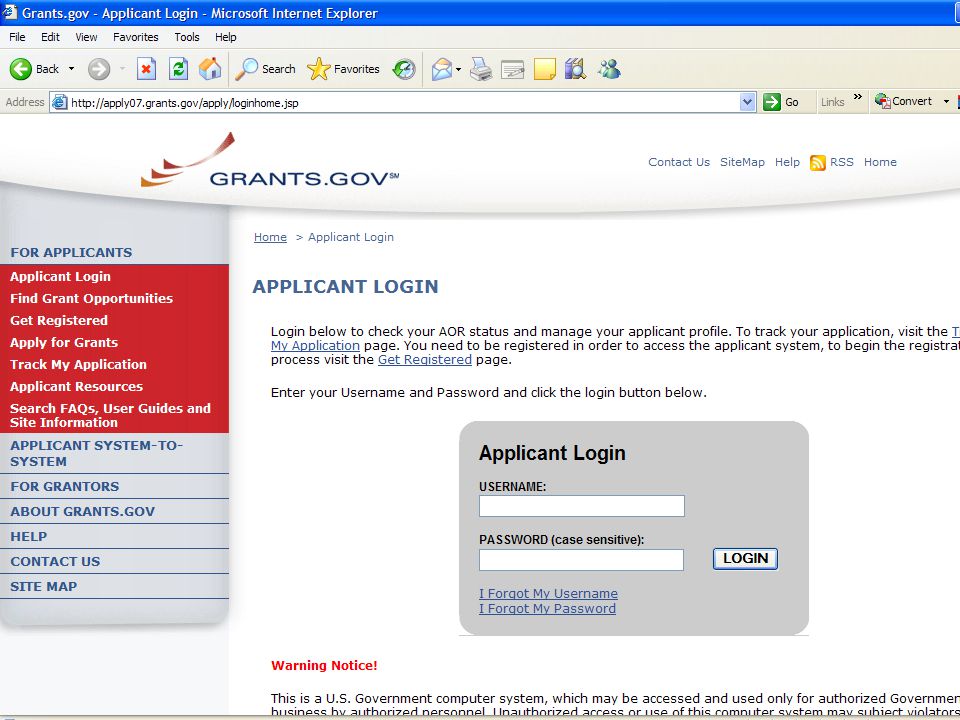Open Track My Application in sidebar
The image size is (960, 720).
(x=78, y=365)
